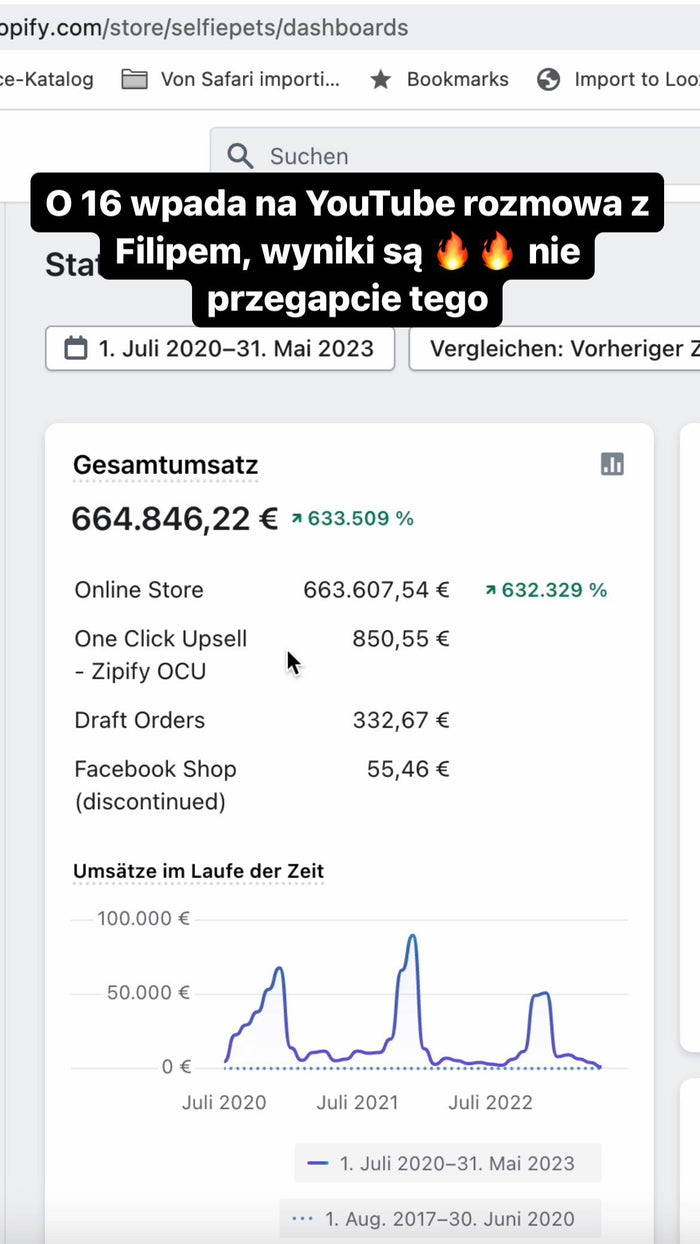Open the Gesamtumsatz heading link

click(165, 465)
